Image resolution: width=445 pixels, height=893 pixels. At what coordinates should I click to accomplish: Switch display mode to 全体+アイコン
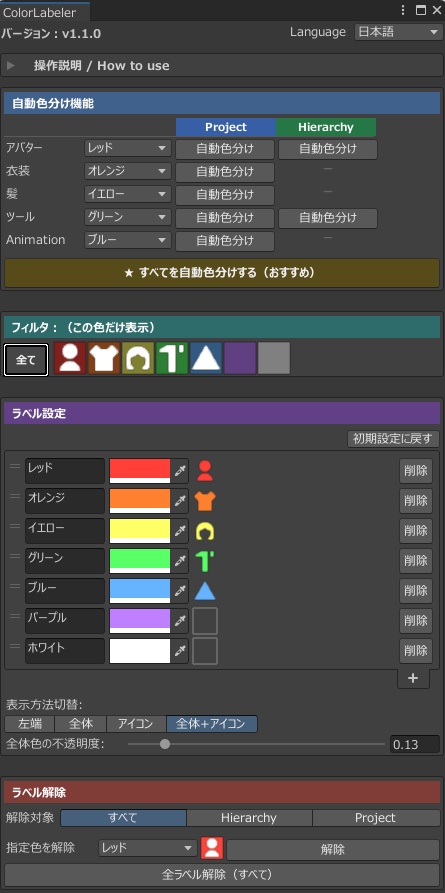212,724
